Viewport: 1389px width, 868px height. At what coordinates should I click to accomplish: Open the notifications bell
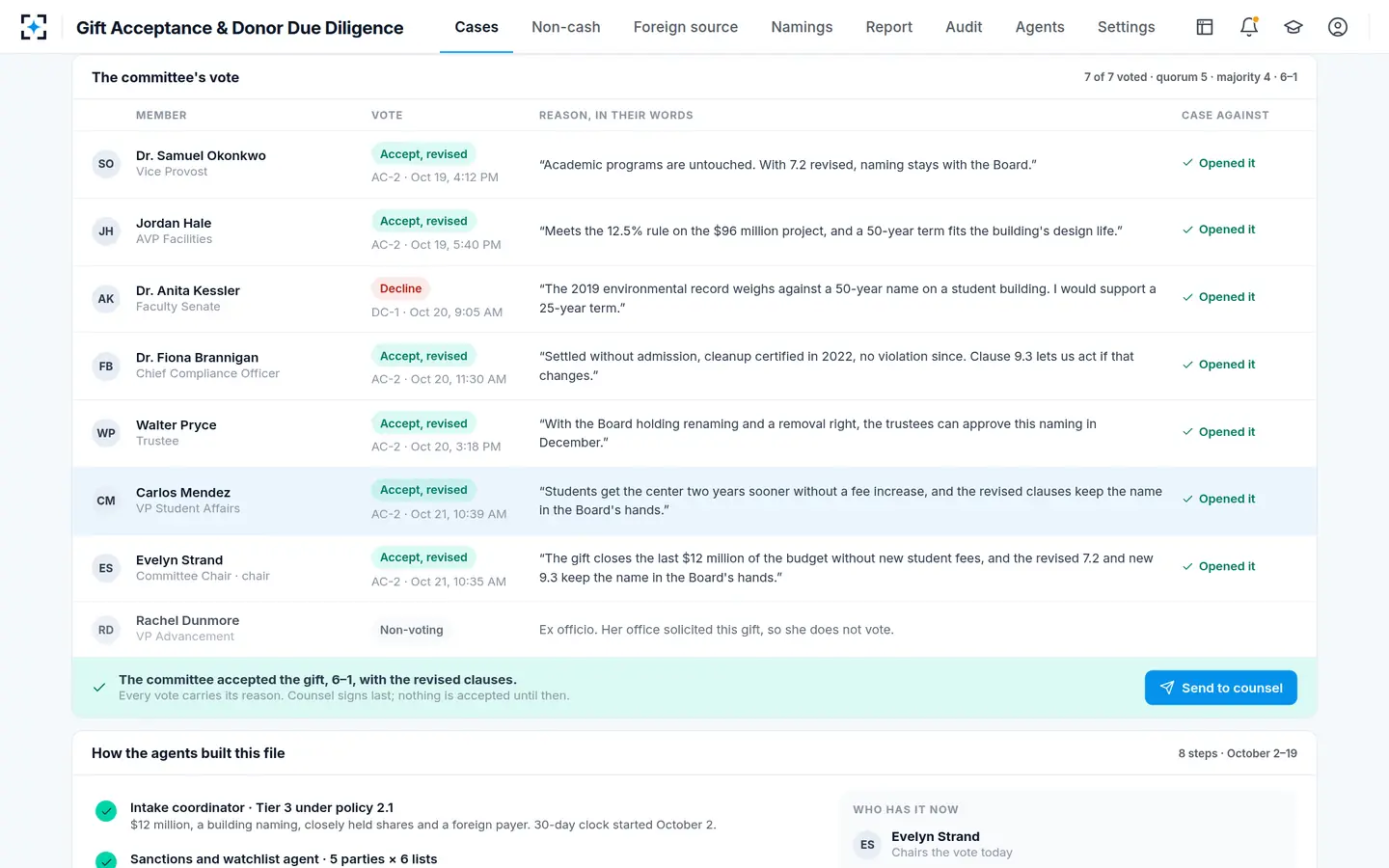1249,27
